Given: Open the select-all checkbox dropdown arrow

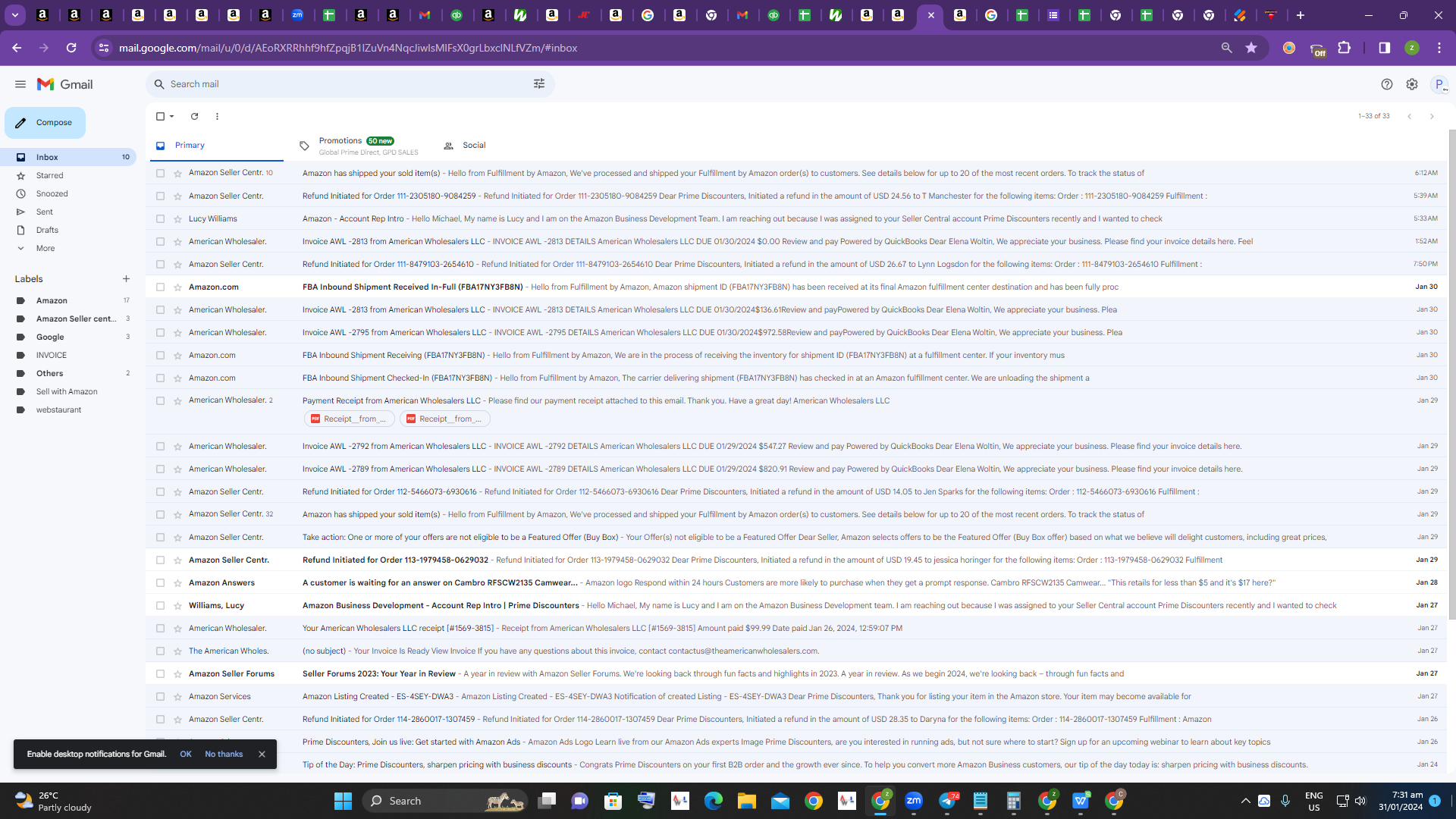Looking at the screenshot, I should pos(172,116).
